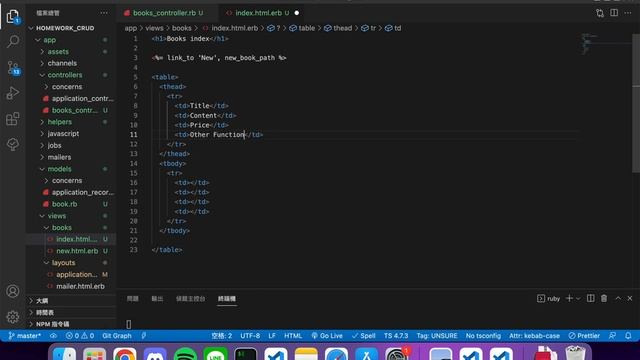Image resolution: width=640 pixels, height=360 pixels.
Task: Collapse the controllers folder
Action: 64,75
